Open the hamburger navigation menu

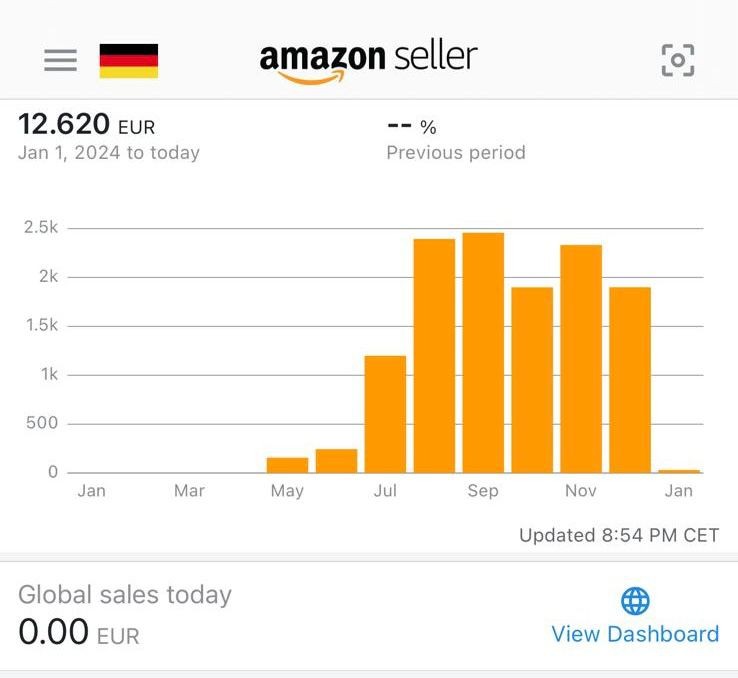[x=60, y=60]
